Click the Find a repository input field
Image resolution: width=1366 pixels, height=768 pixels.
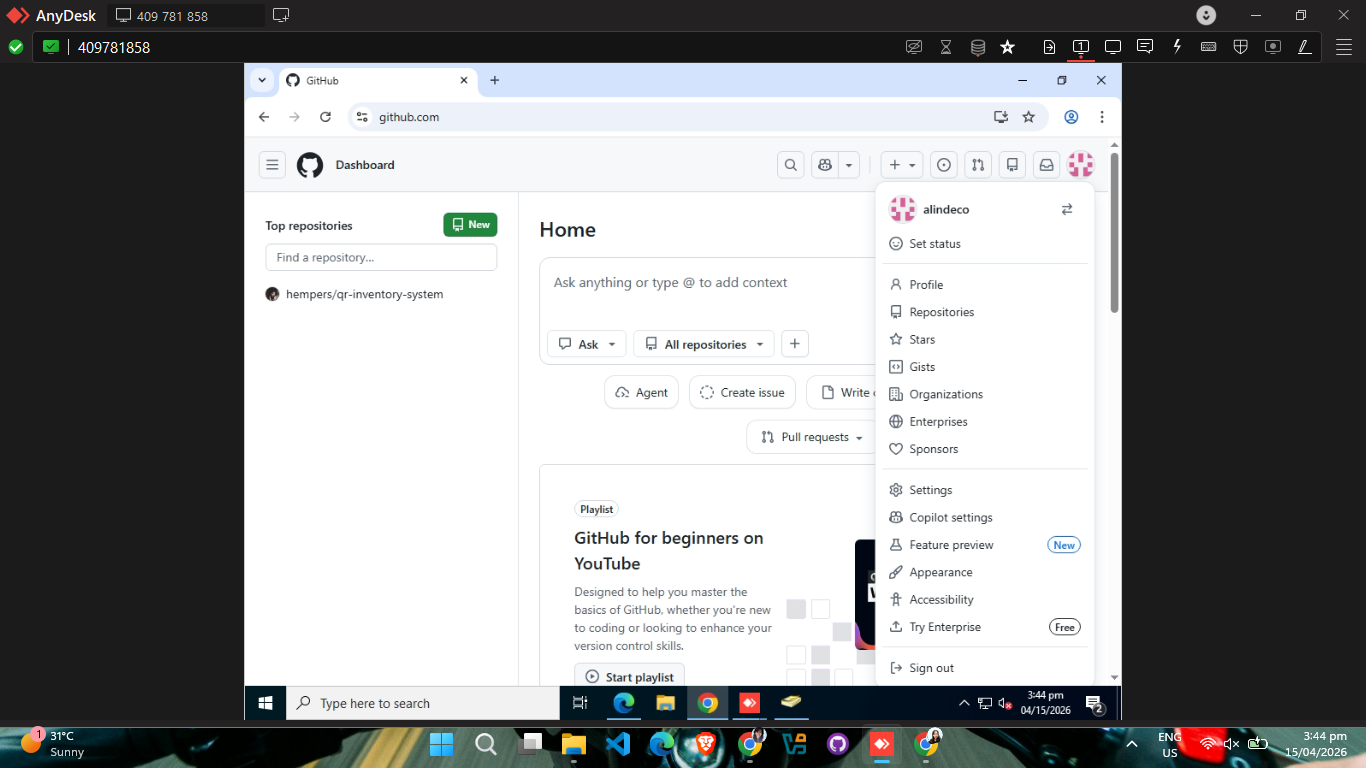(x=381, y=257)
